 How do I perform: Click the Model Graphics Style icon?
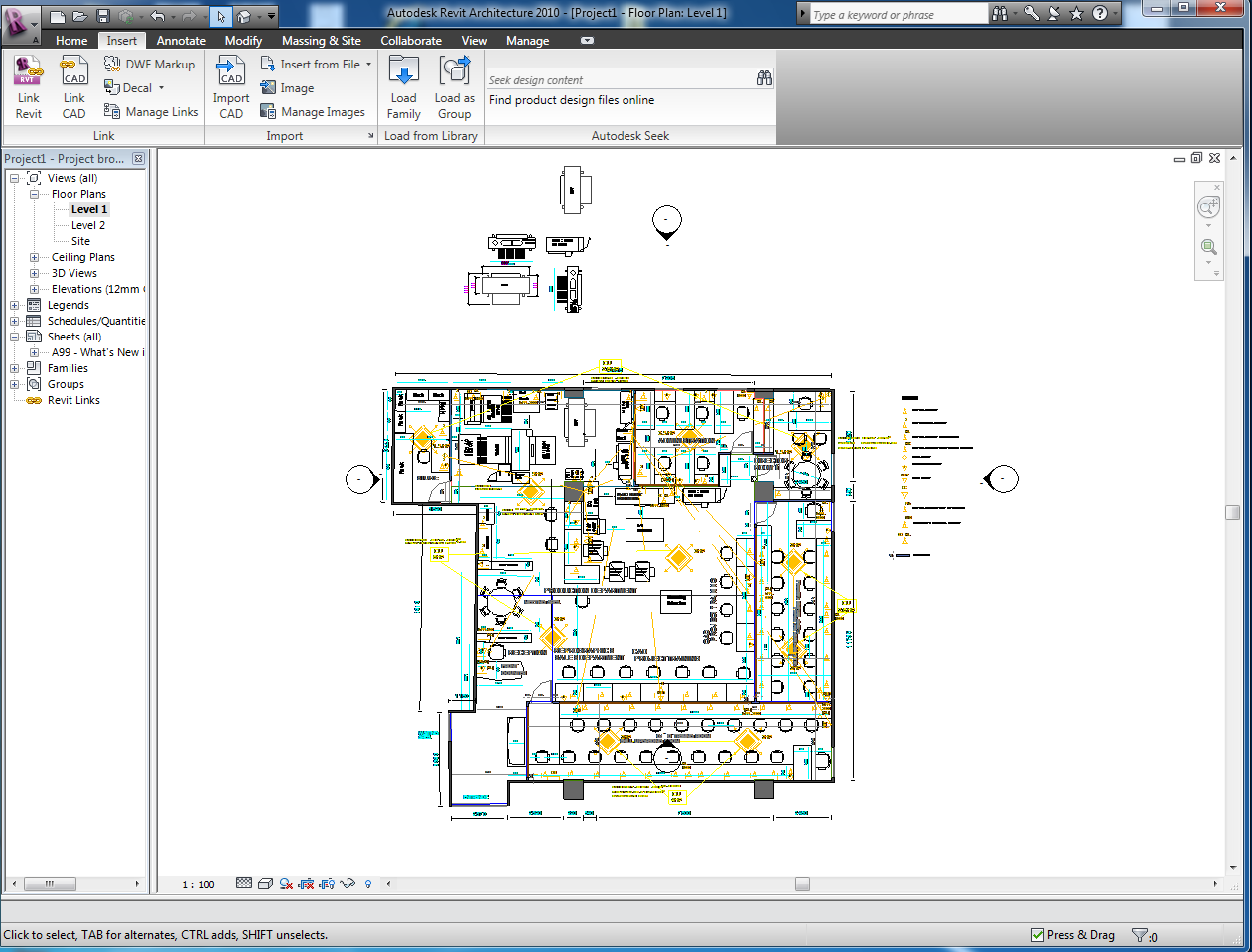click(265, 884)
